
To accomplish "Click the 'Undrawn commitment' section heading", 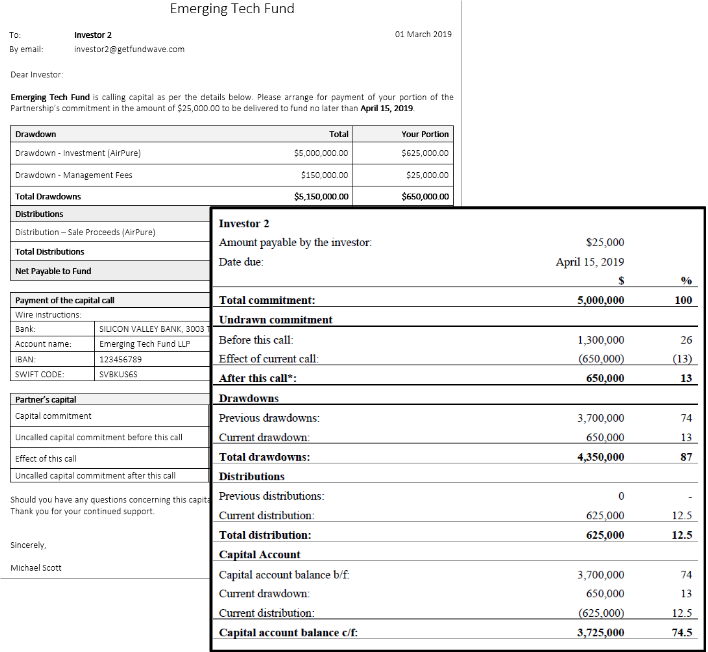I will [x=275, y=320].
